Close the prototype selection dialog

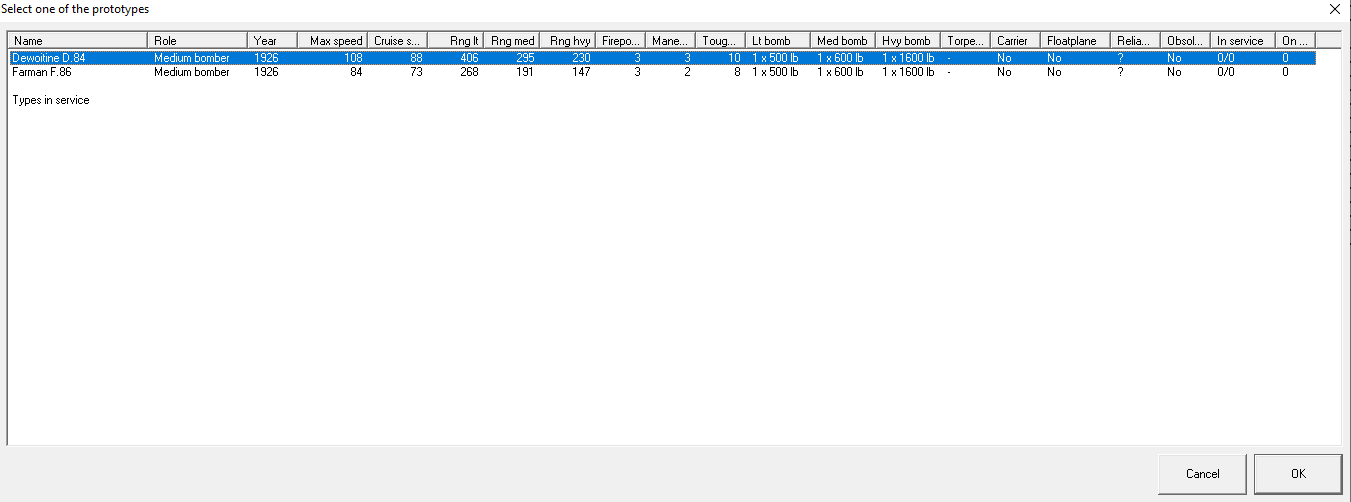pyautogui.click(x=1334, y=9)
